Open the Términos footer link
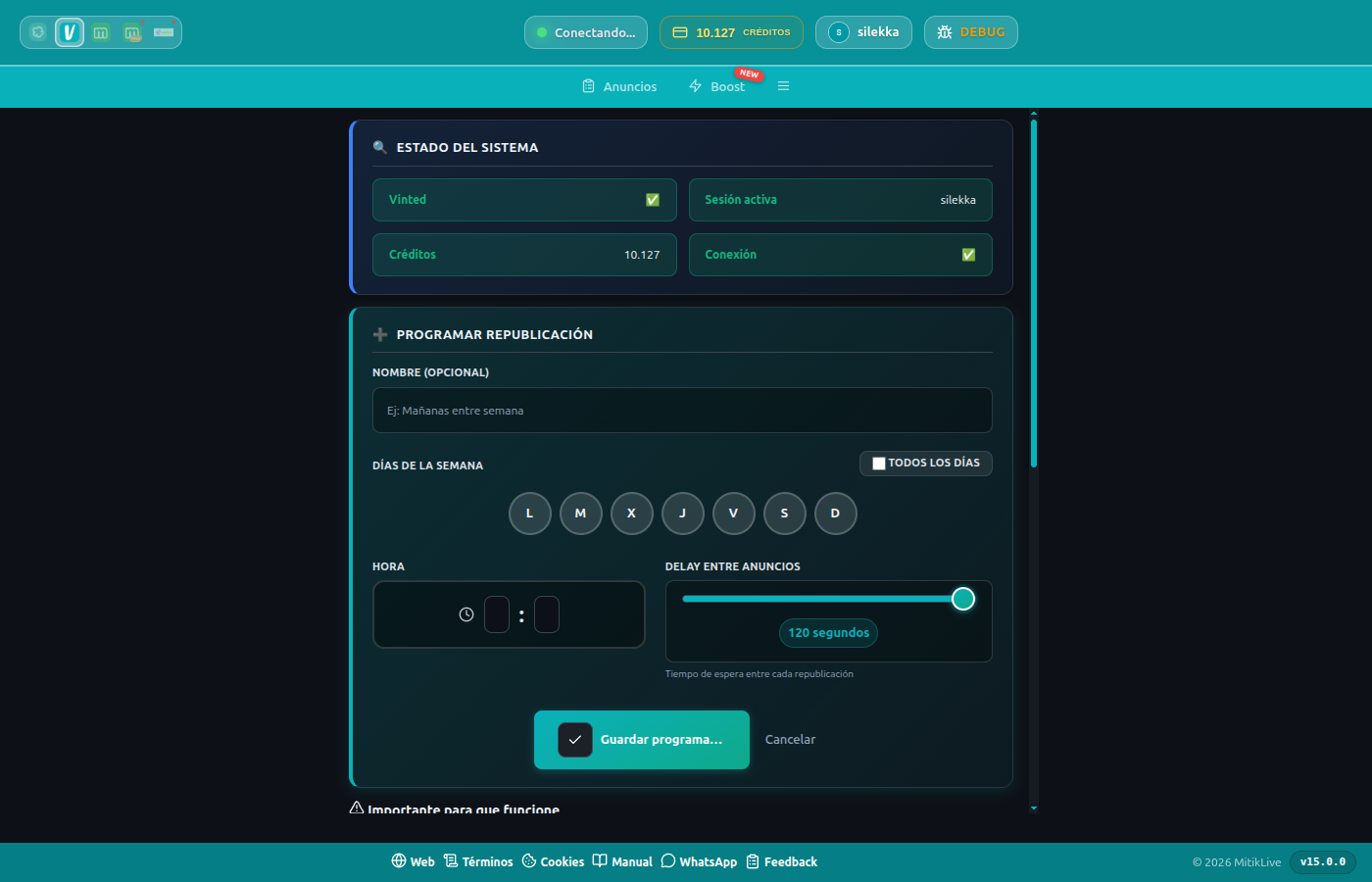 point(478,861)
